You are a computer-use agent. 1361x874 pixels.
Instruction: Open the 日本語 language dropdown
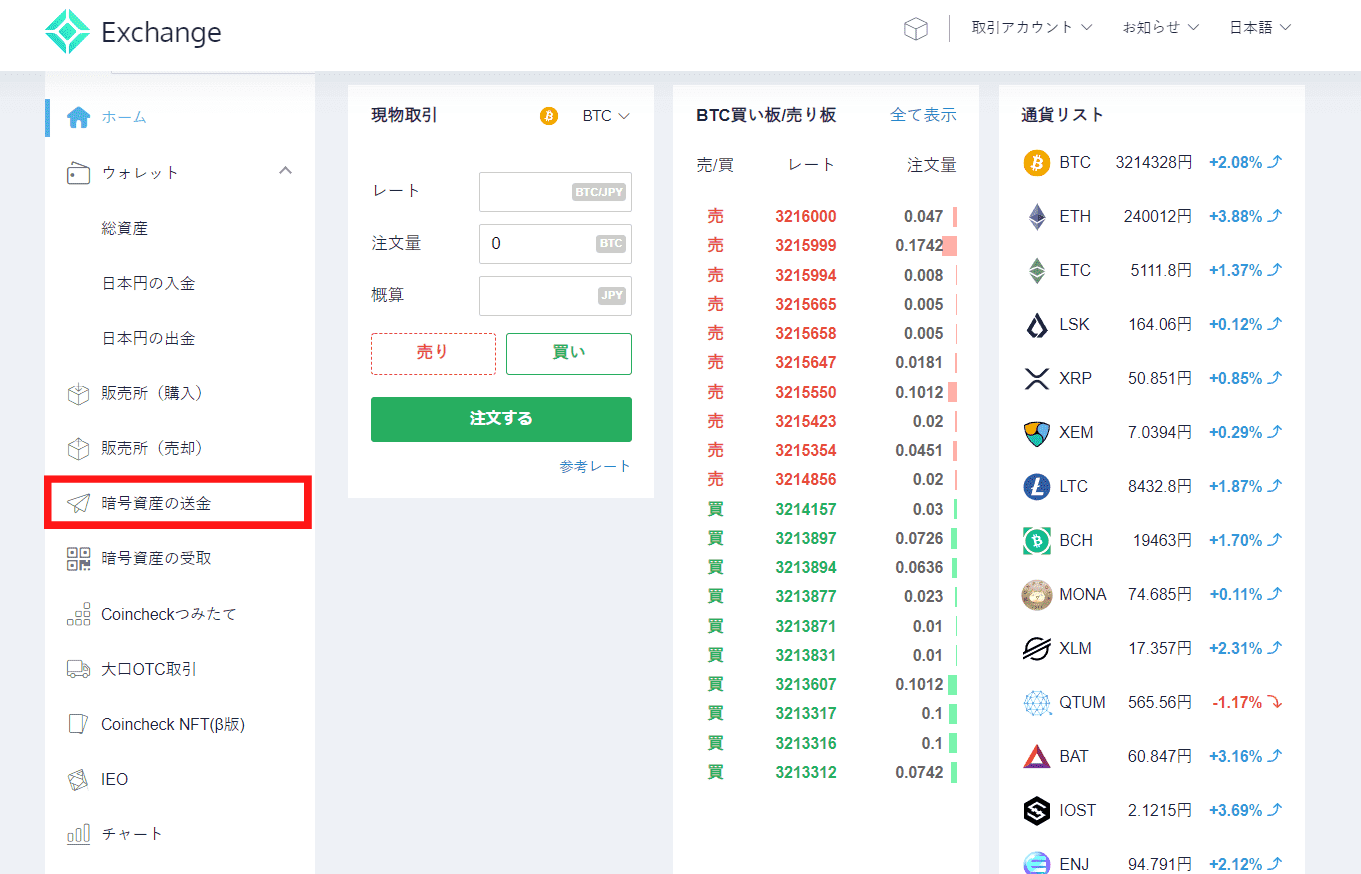[x=1260, y=28]
